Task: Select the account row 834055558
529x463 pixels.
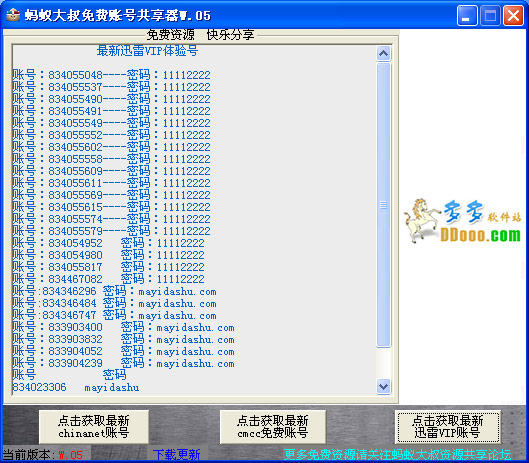Action: (x=112, y=159)
